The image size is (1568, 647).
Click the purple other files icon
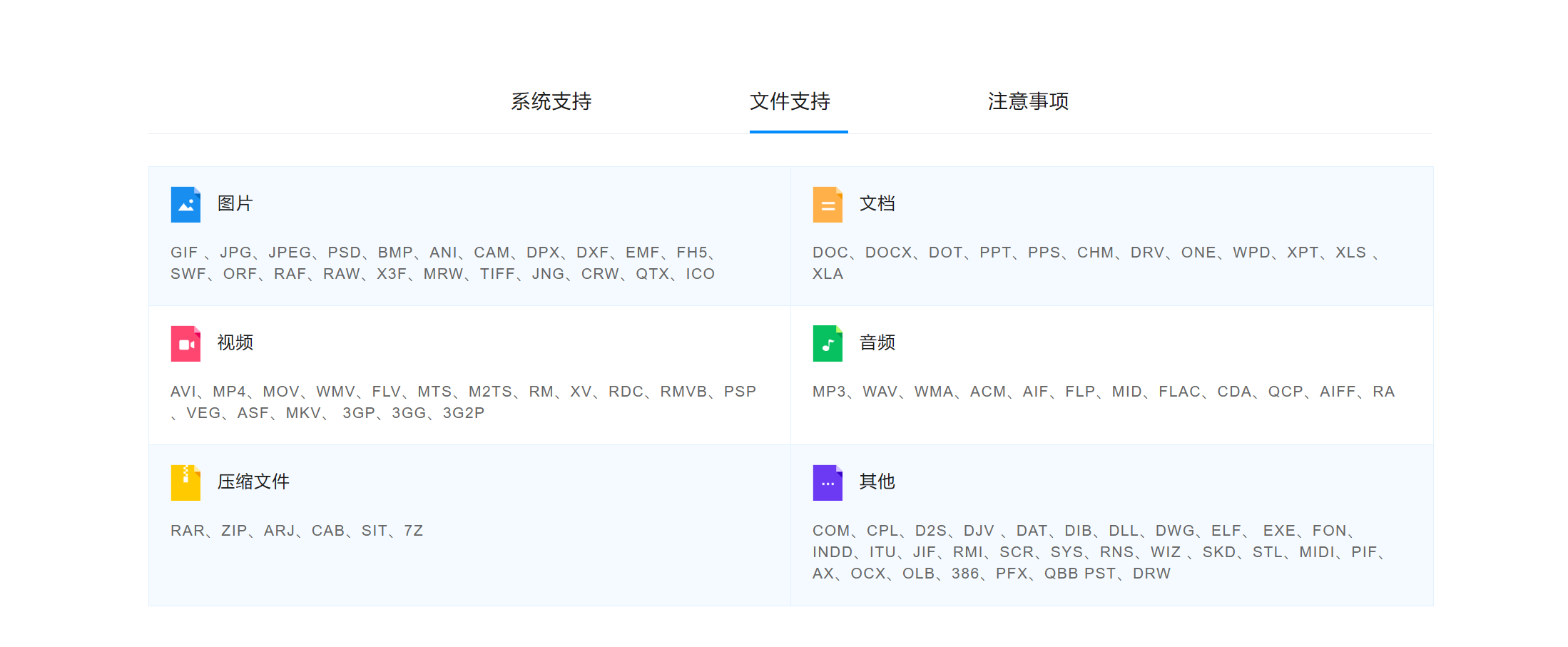828,483
